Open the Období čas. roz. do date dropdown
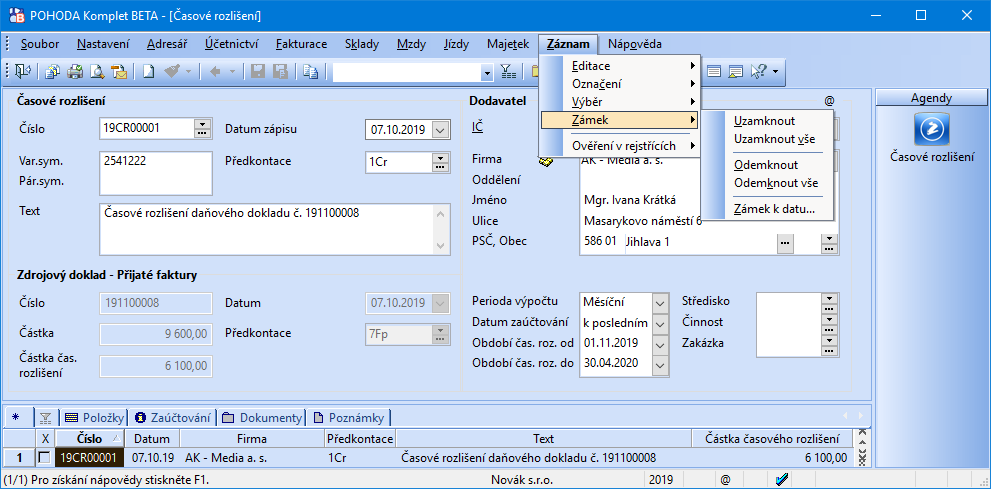This screenshot has width=991, height=489. [660, 365]
